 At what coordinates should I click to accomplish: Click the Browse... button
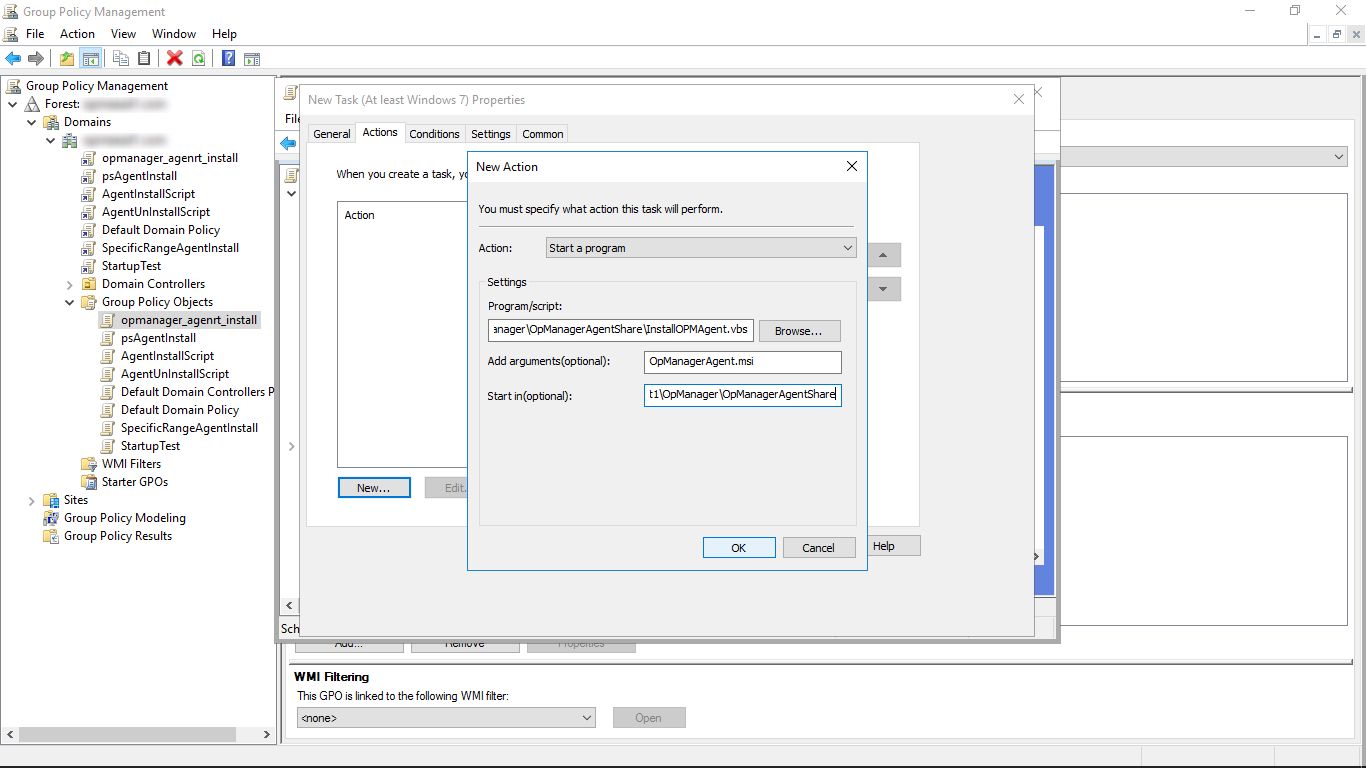[x=799, y=330]
